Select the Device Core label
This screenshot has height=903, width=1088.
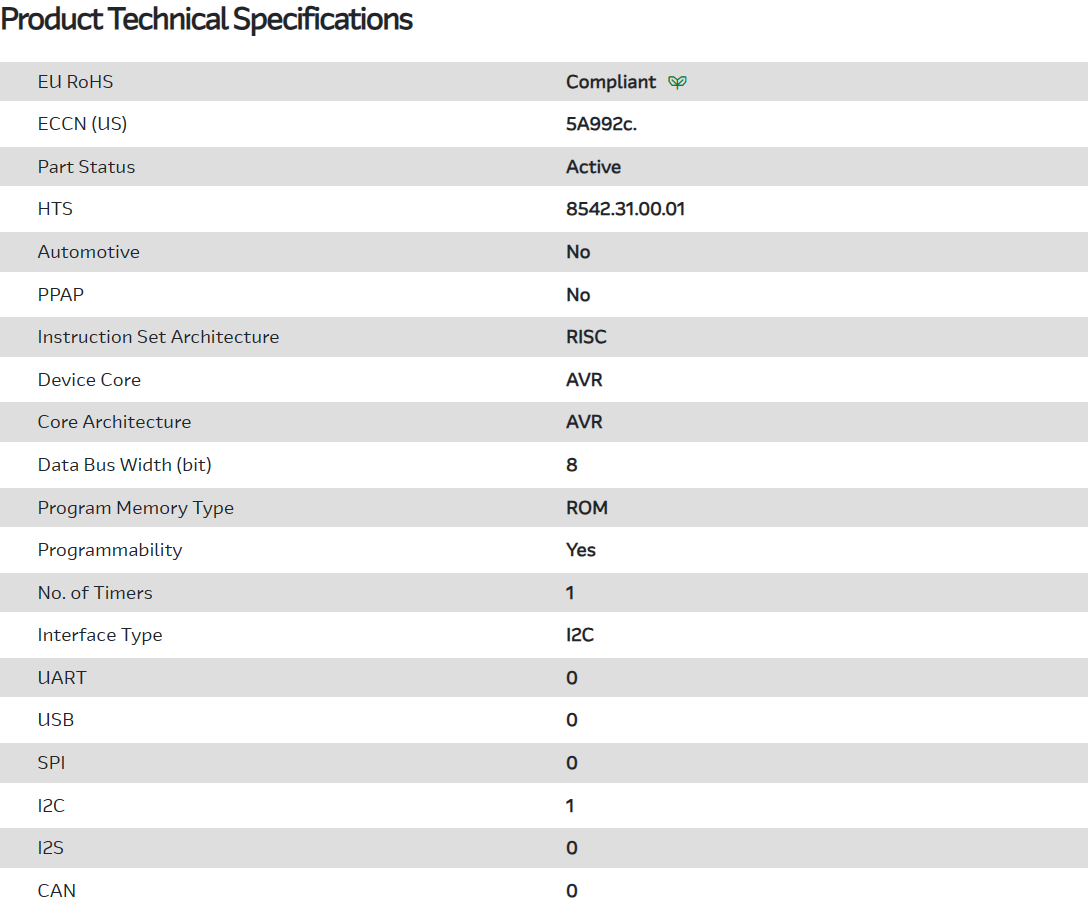pyautogui.click(x=89, y=380)
